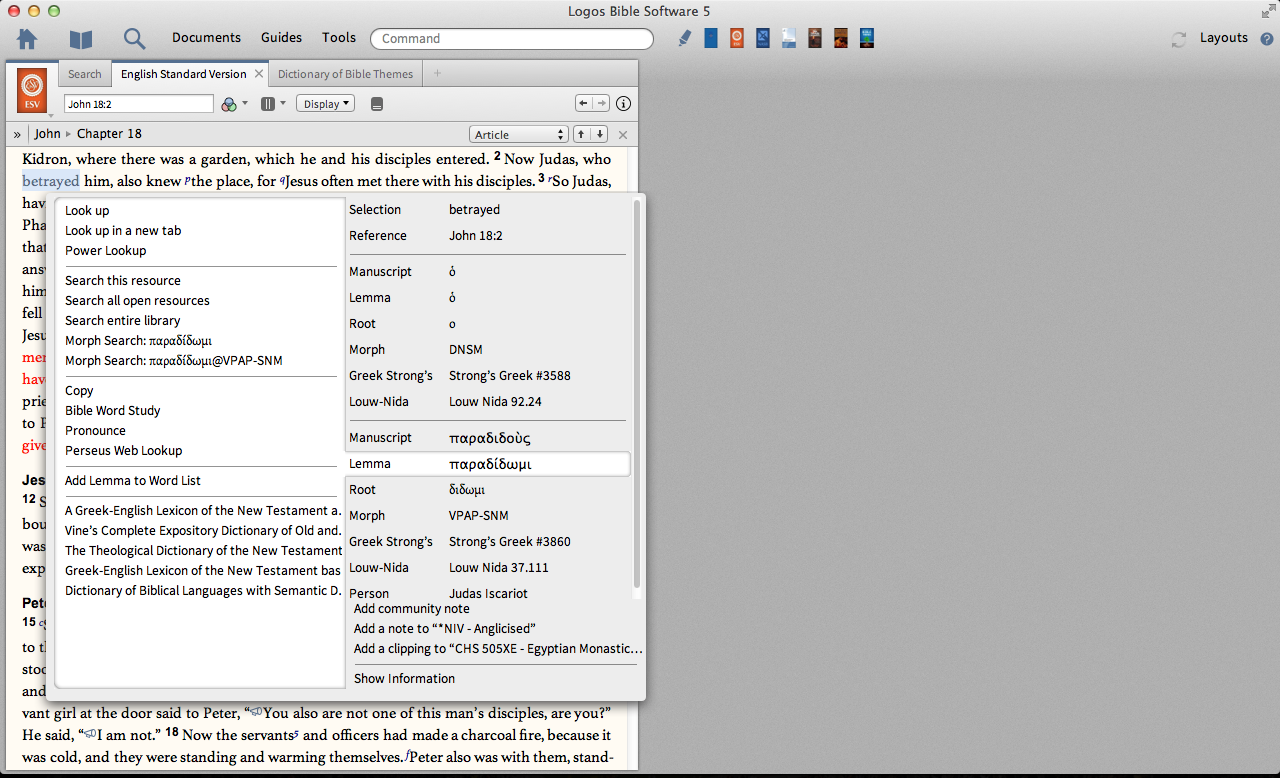Image resolution: width=1280 pixels, height=778 pixels.
Task: Close the English Standard Version tab
Action: 259,74
